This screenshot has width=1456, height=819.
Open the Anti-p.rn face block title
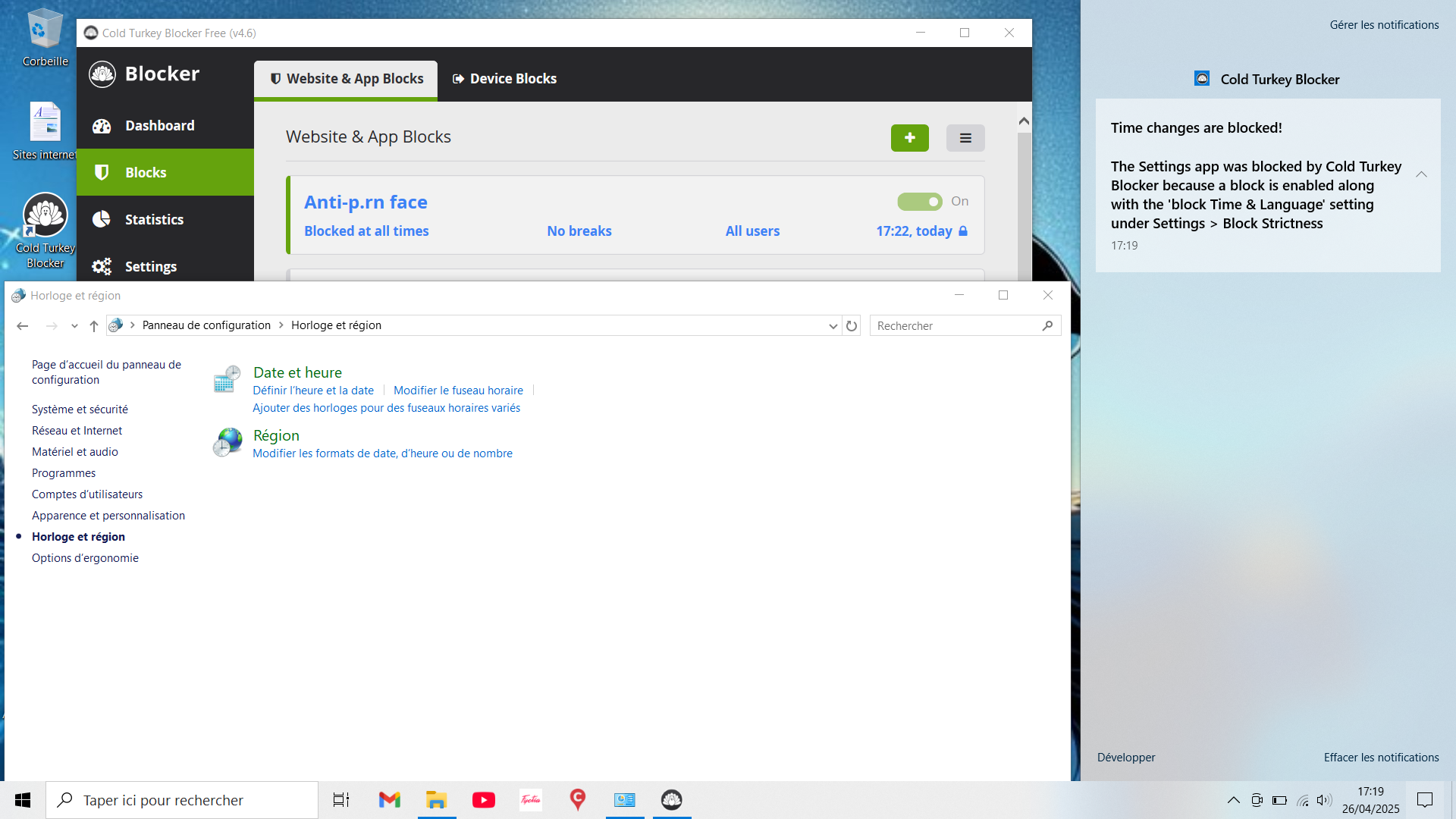coord(366,202)
